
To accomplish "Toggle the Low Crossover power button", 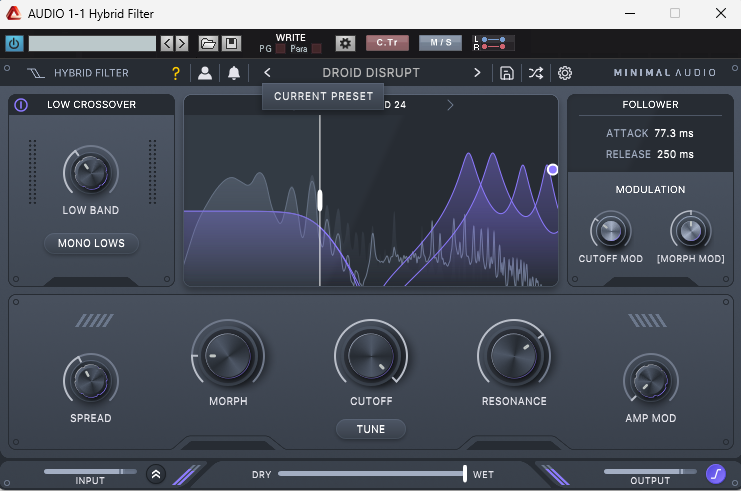I will (x=21, y=104).
